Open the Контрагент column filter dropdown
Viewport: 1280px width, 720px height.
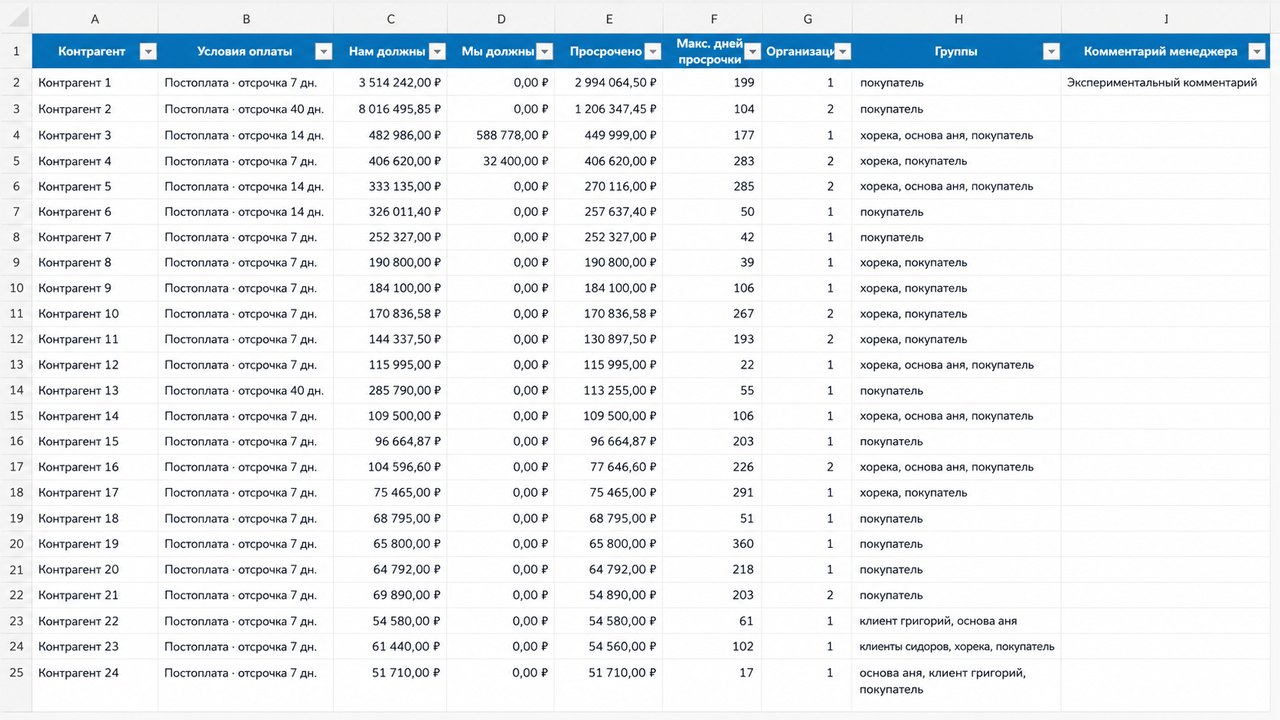click(148, 52)
